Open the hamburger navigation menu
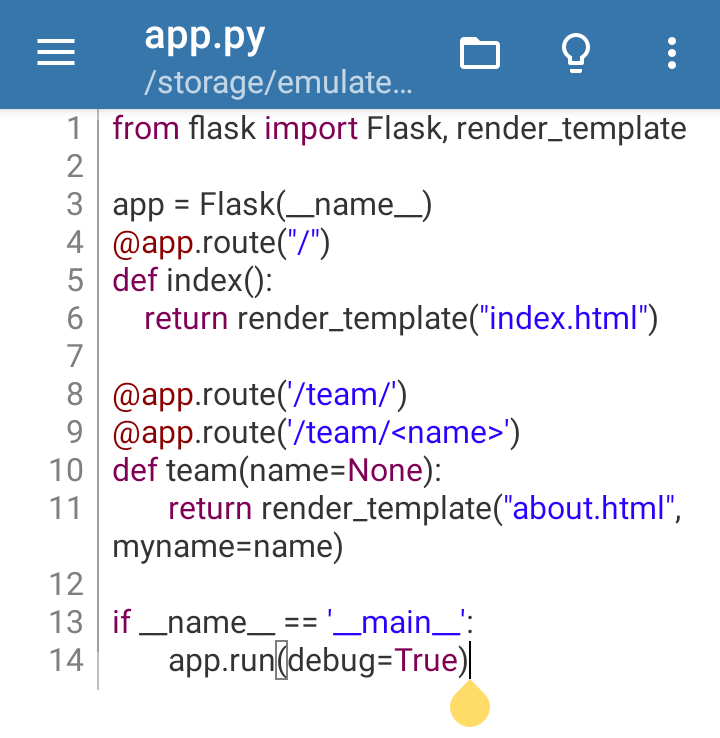This screenshot has height=738, width=720. click(x=56, y=53)
